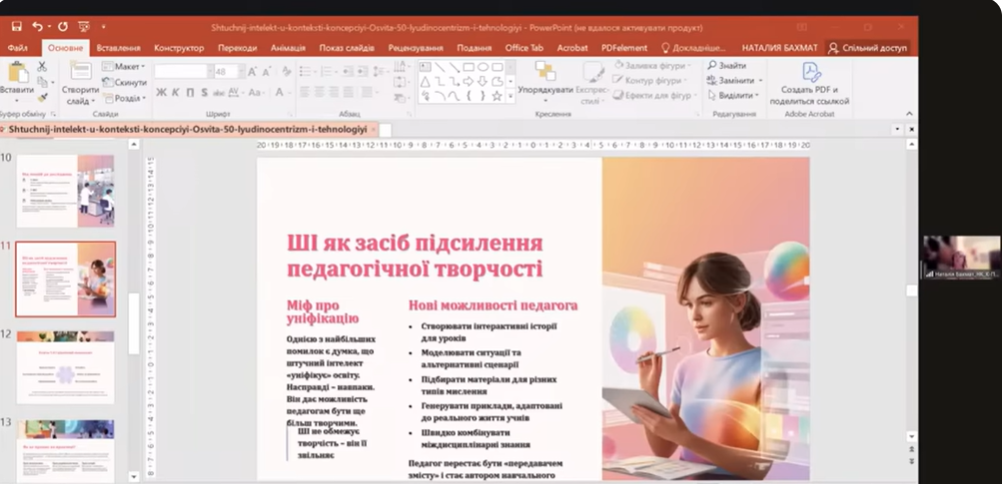Expand the Макет layout dropdown
This screenshot has width=1002, height=484.
pos(128,66)
